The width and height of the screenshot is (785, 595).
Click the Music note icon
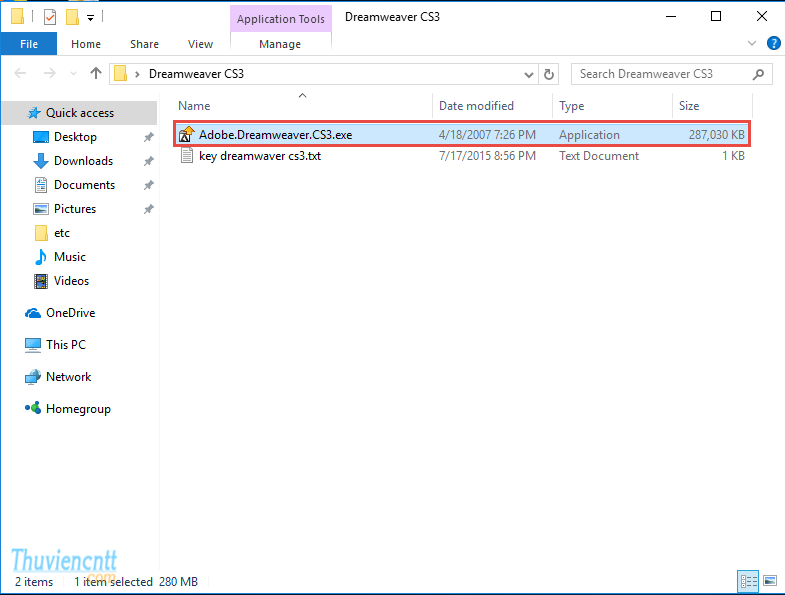(41, 257)
